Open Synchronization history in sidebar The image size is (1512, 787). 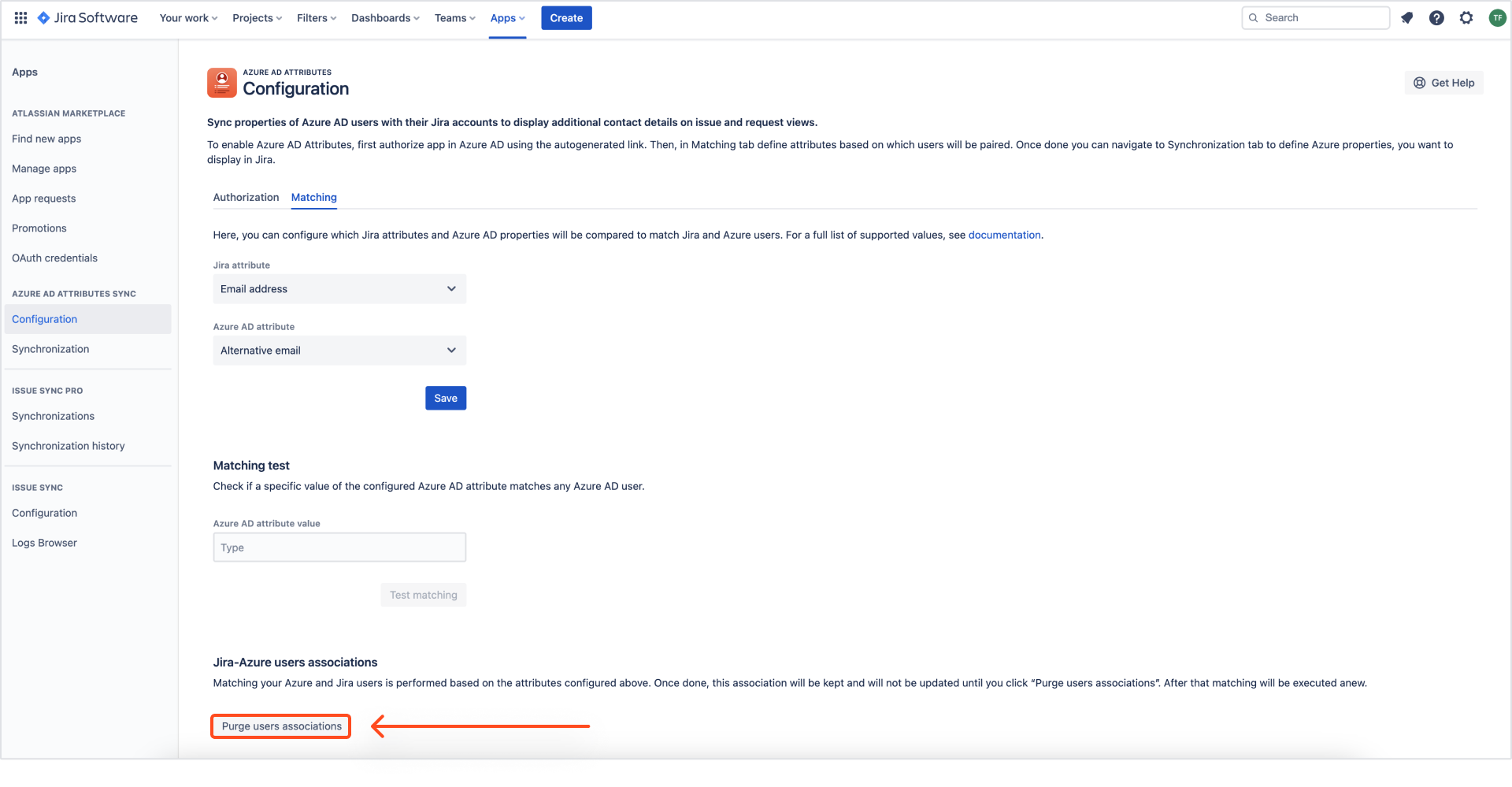[x=69, y=446]
